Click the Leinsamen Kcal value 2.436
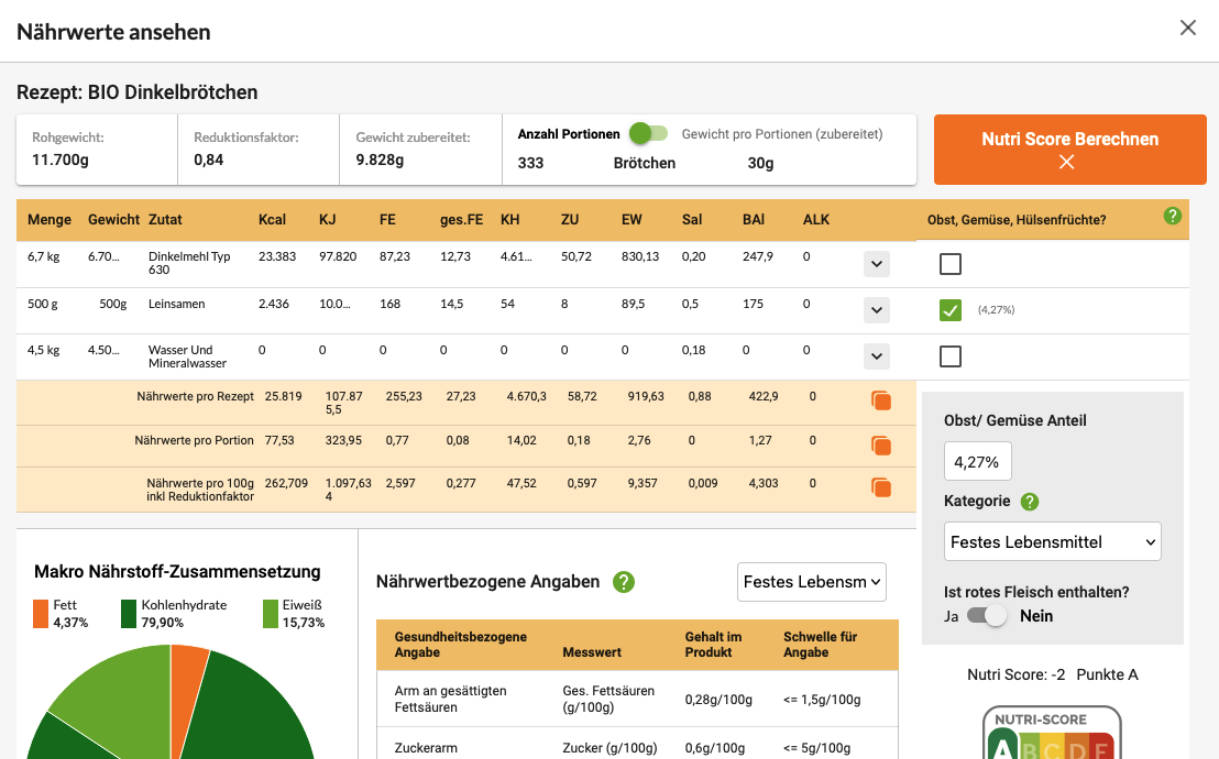 click(x=274, y=304)
